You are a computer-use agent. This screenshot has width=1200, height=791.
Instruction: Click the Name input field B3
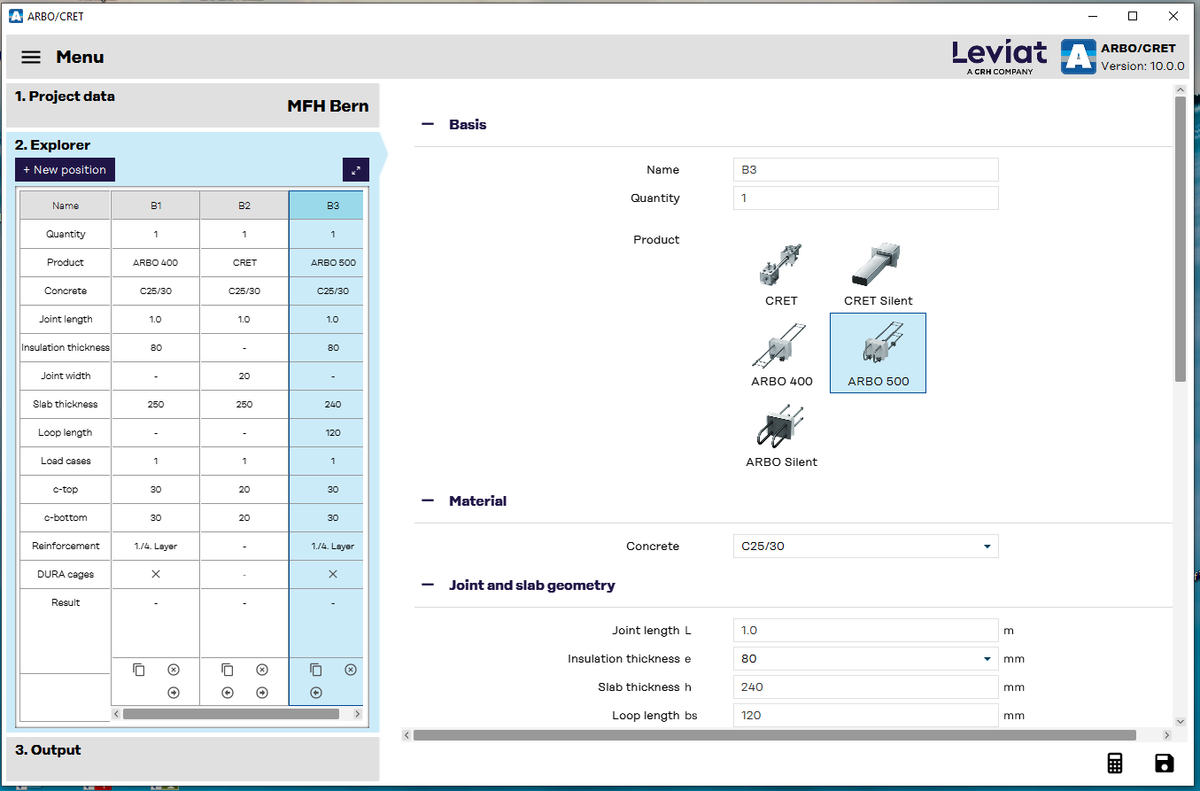click(865, 170)
